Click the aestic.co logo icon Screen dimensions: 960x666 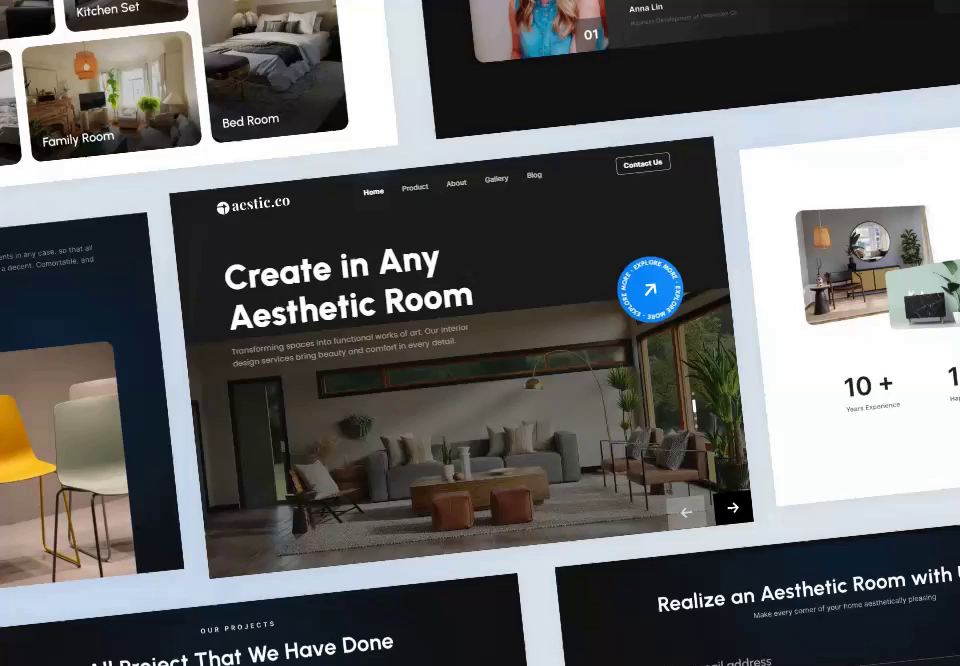221,206
